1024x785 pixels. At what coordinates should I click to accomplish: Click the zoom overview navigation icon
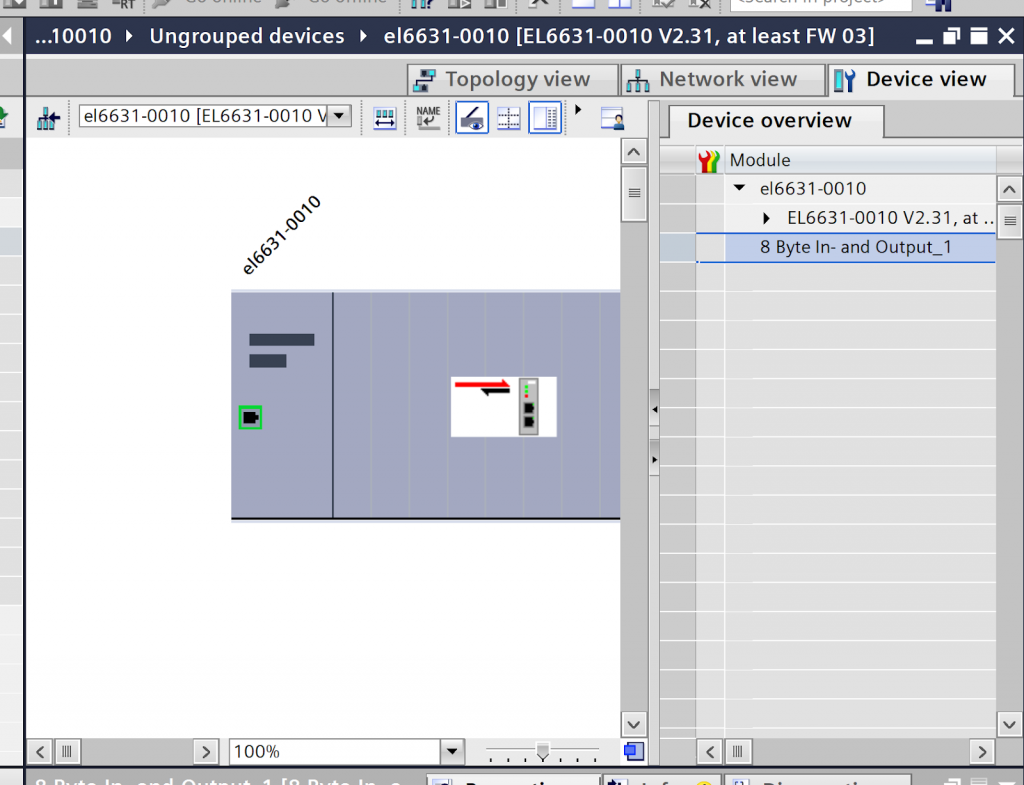tap(633, 751)
